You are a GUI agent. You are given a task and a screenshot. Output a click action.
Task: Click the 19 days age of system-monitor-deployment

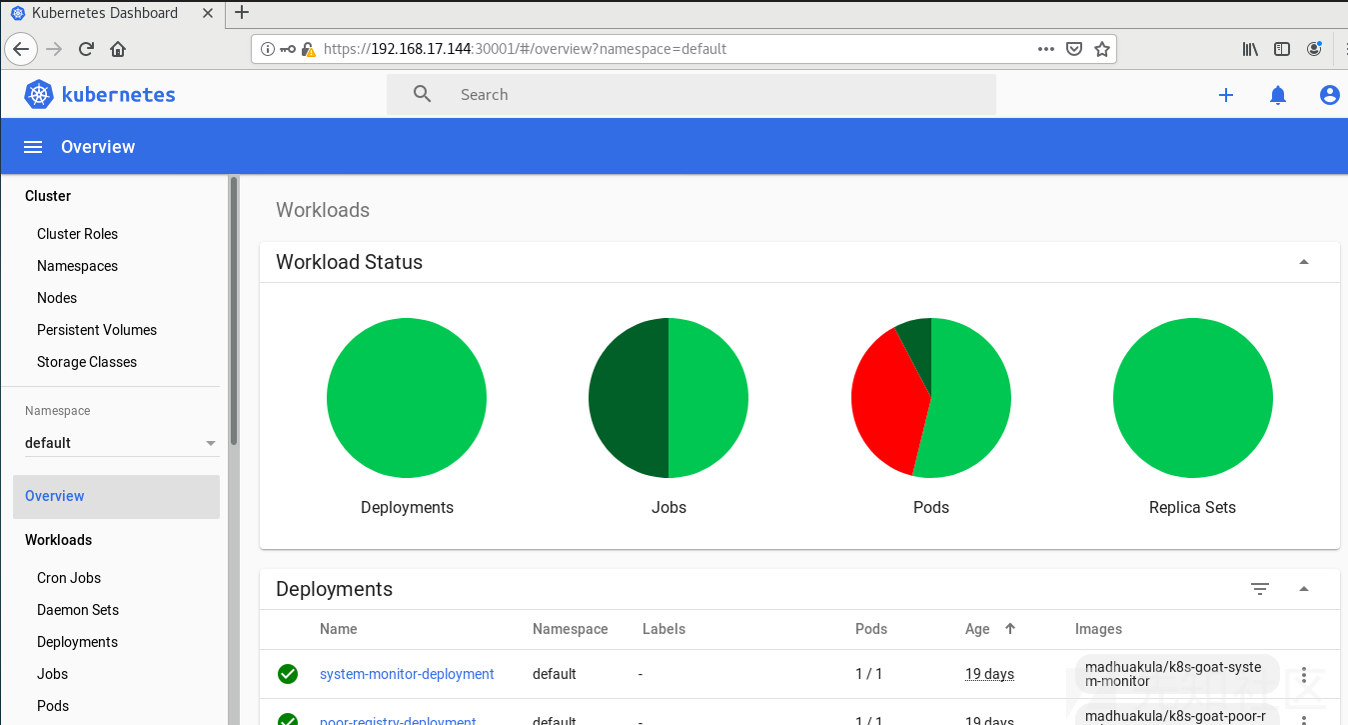pyautogui.click(x=989, y=674)
